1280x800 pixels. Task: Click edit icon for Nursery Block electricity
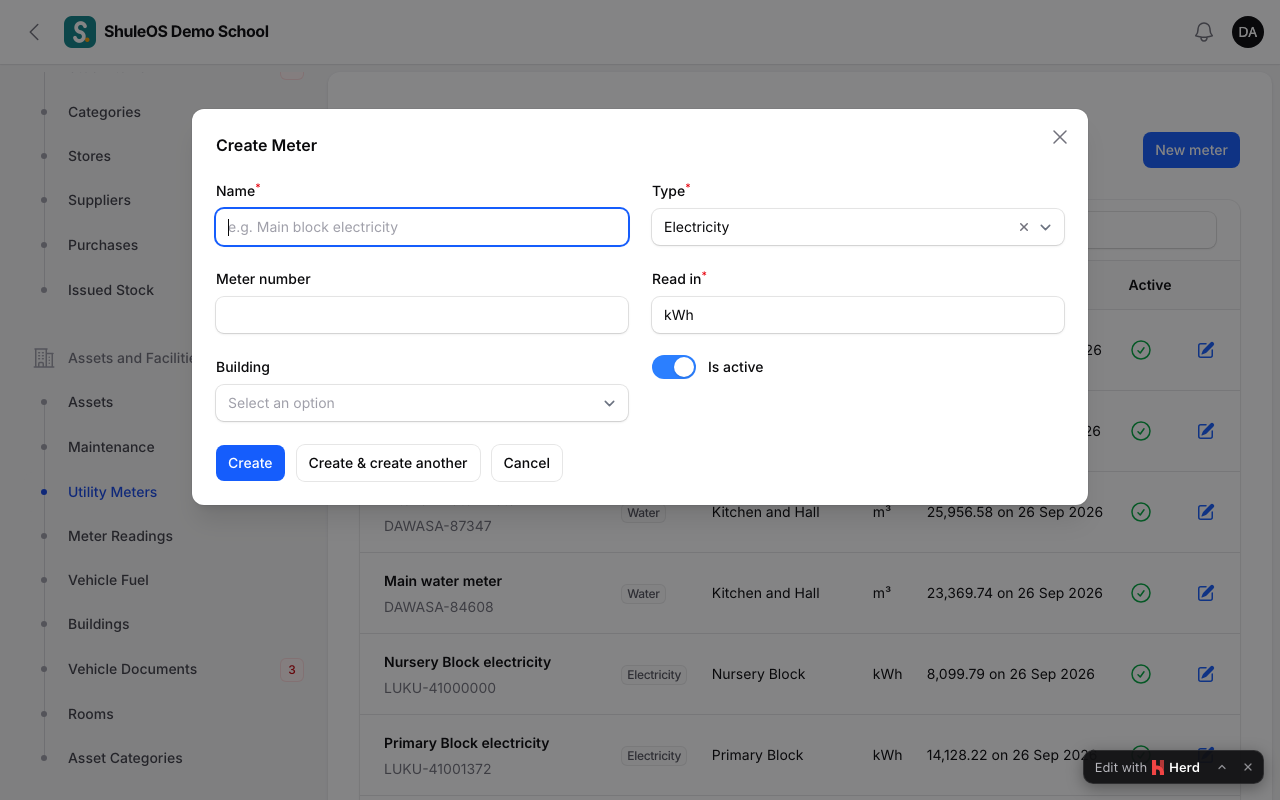tap(1206, 674)
